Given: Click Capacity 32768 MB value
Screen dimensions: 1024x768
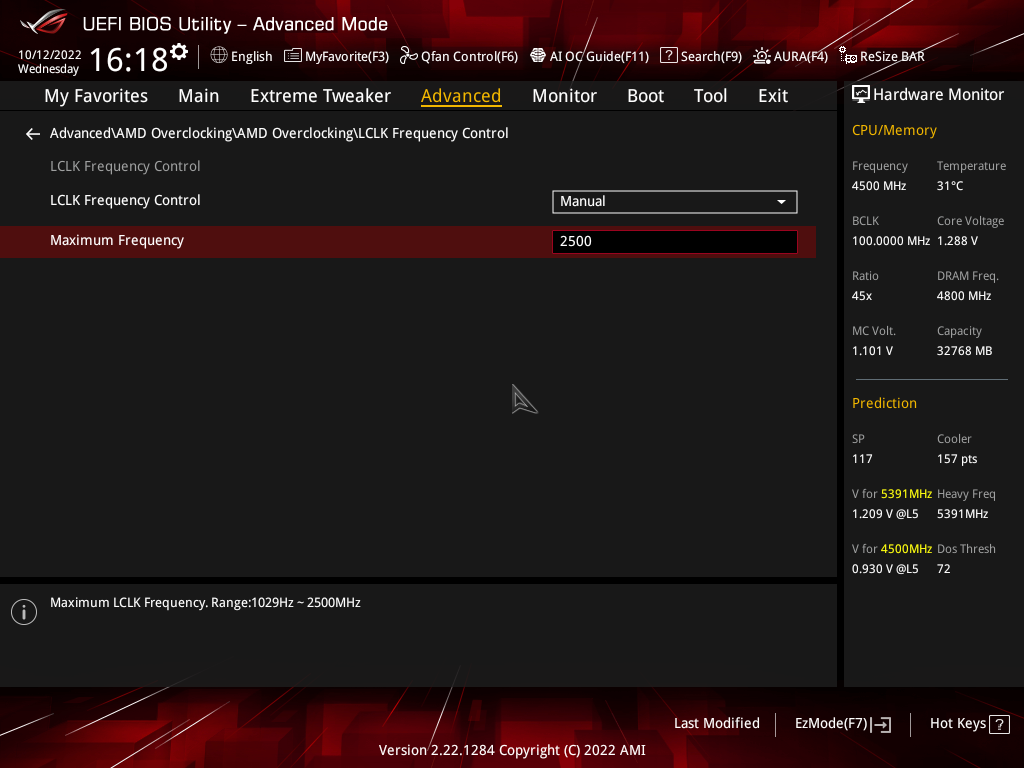Looking at the screenshot, I should point(964,351).
